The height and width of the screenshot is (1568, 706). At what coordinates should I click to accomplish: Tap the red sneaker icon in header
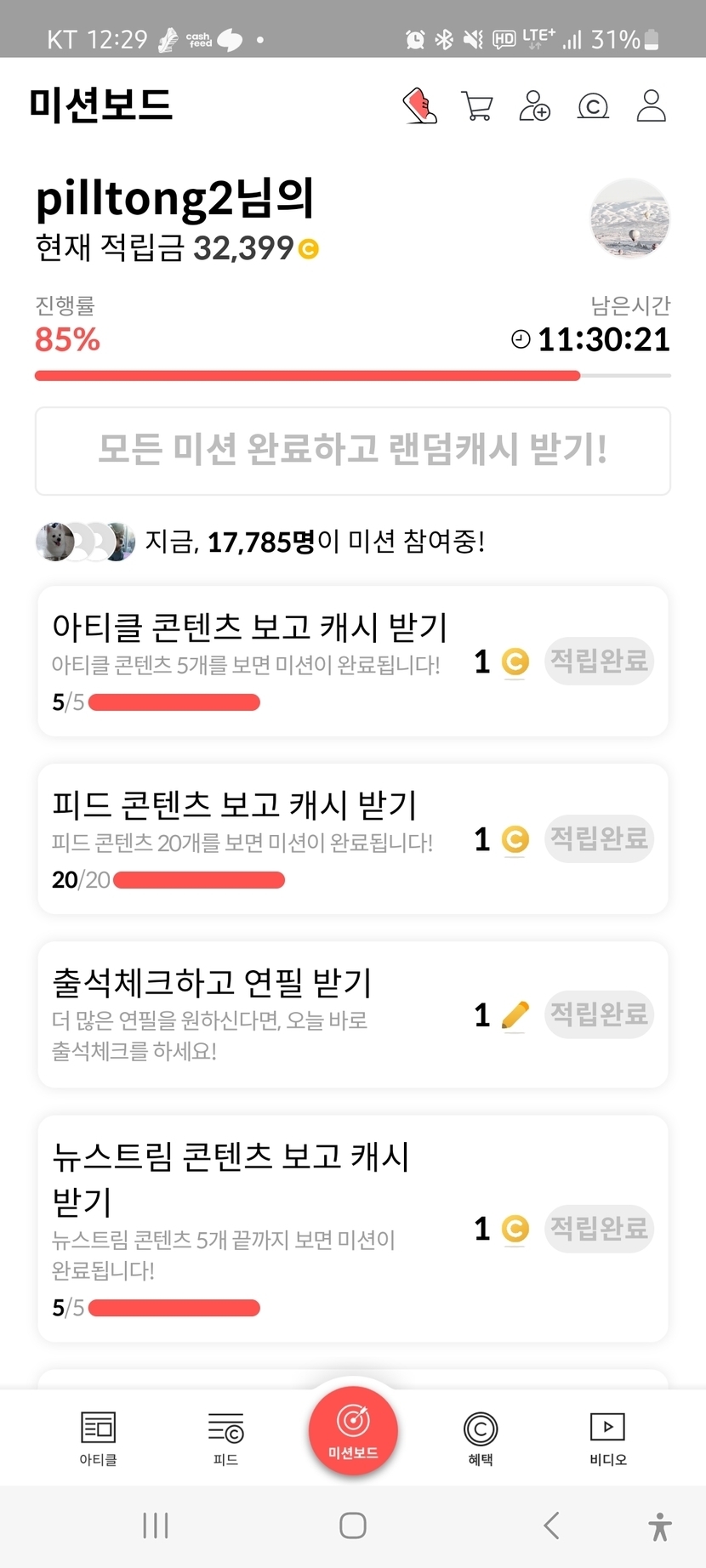(419, 106)
